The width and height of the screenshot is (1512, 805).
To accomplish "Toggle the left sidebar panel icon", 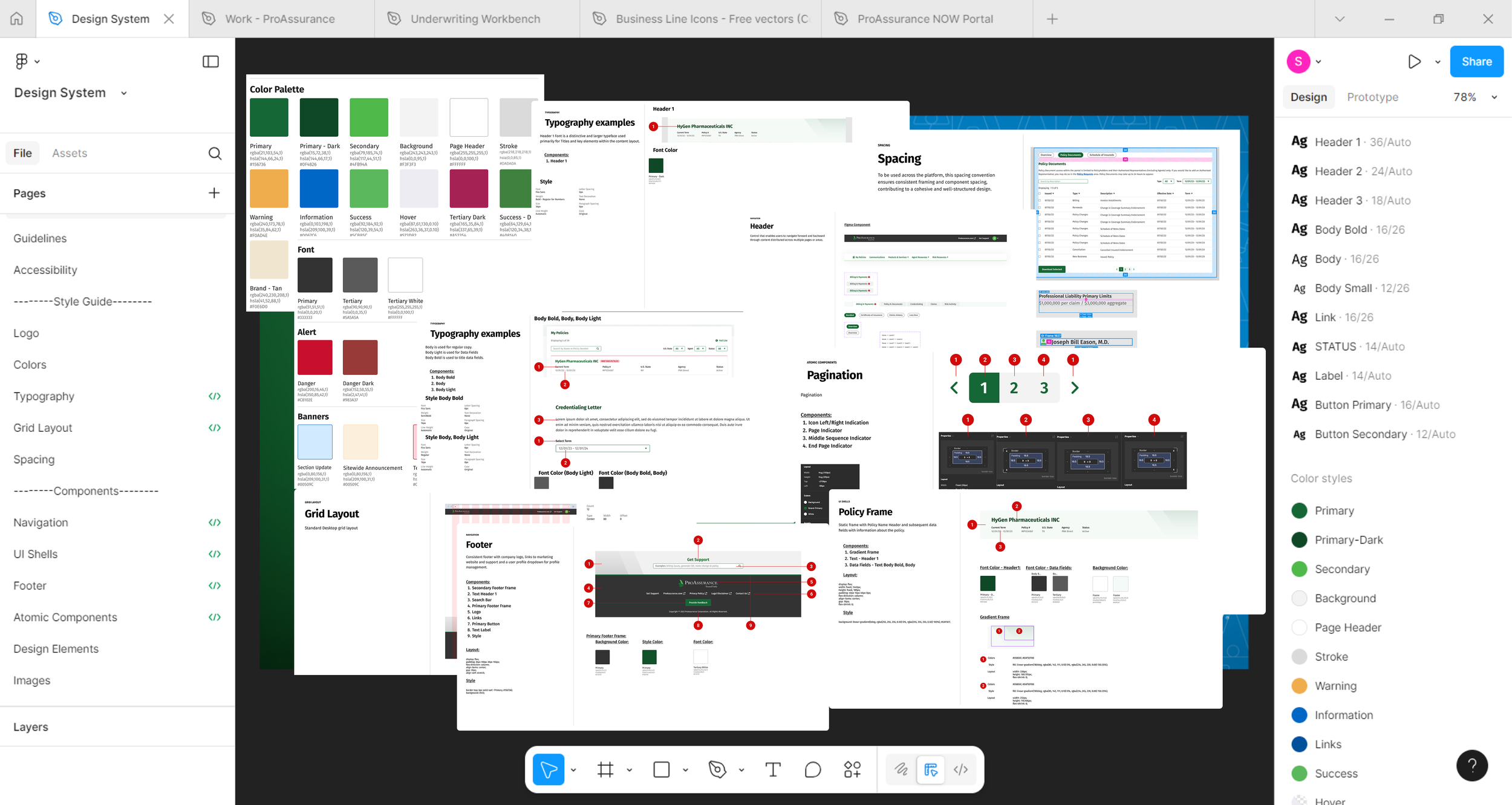I will coord(210,62).
